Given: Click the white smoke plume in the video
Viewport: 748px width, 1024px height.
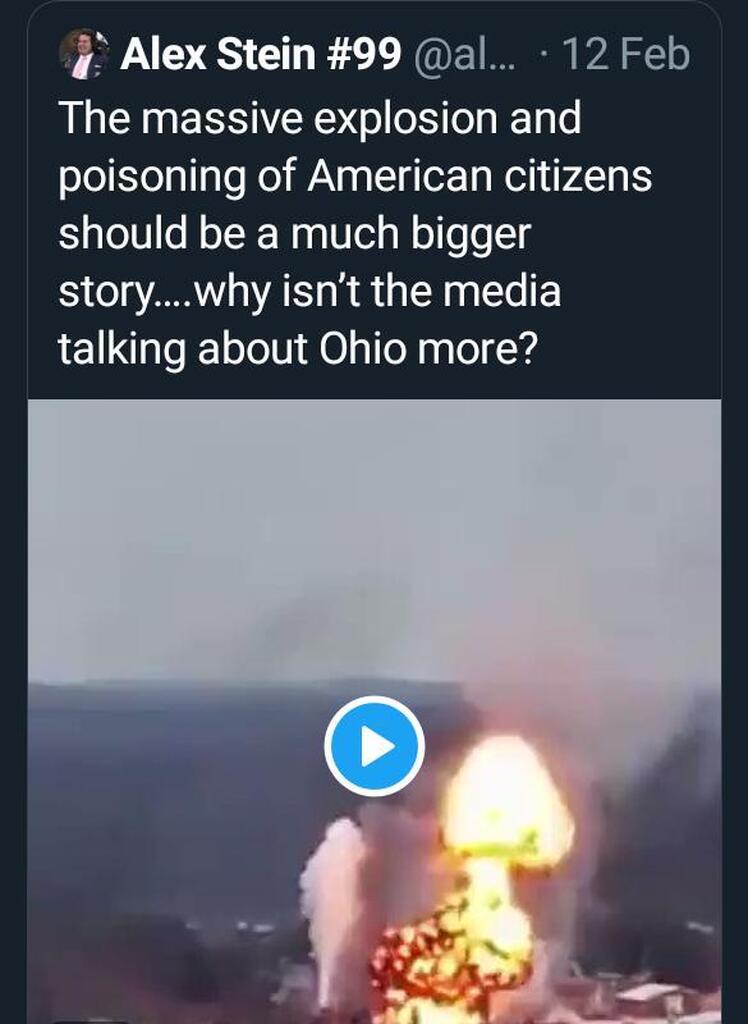Looking at the screenshot, I should (x=331, y=880).
